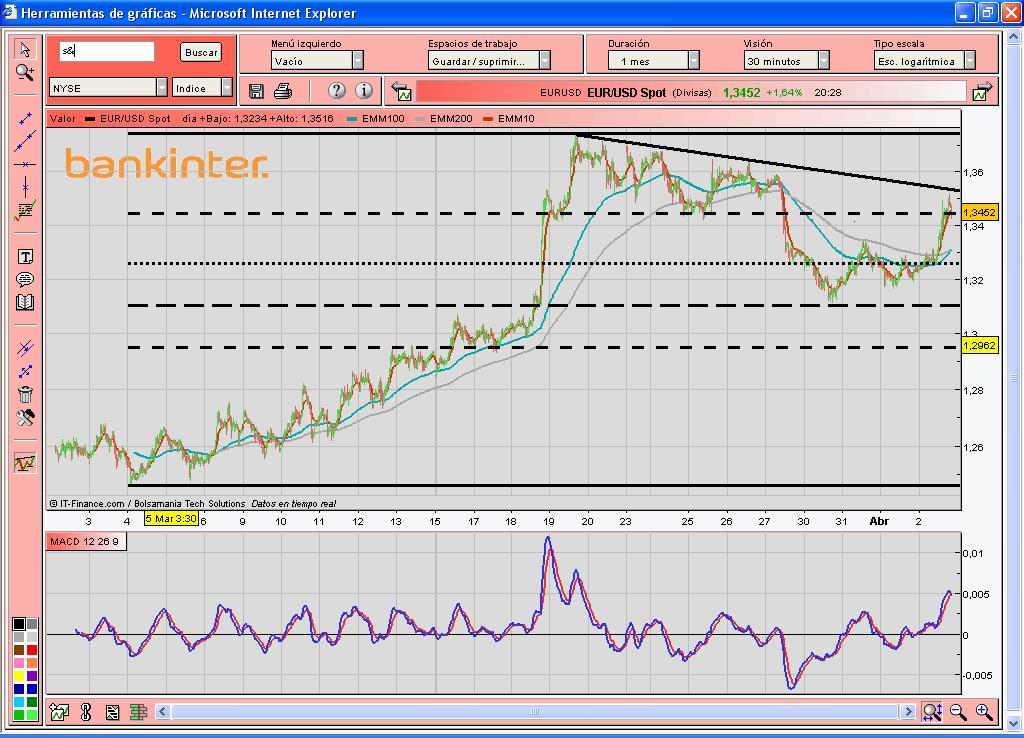
Task: Select the Fibonacci retracement chart tool
Action: pos(25,210)
